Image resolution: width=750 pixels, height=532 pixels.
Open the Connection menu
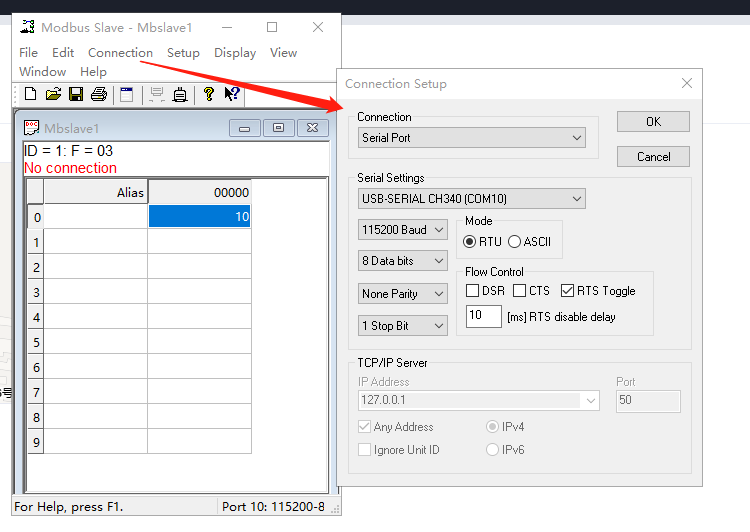120,53
